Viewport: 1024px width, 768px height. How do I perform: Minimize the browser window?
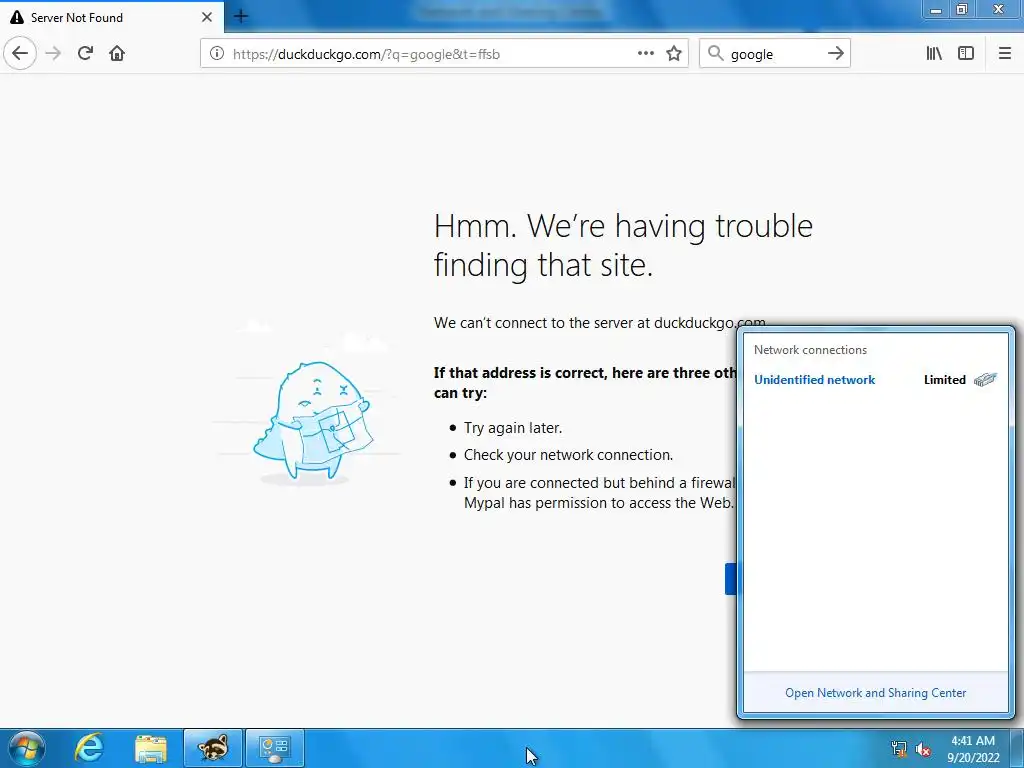pyautogui.click(x=936, y=10)
